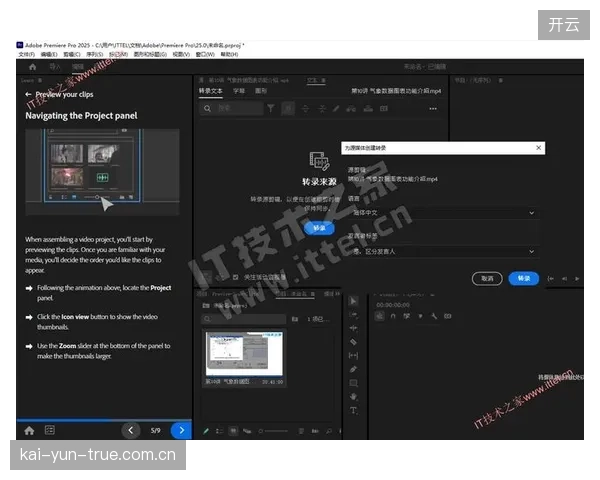This screenshot has width=600, height=480.
Task: Select the Slip tool
Action: point(353,356)
